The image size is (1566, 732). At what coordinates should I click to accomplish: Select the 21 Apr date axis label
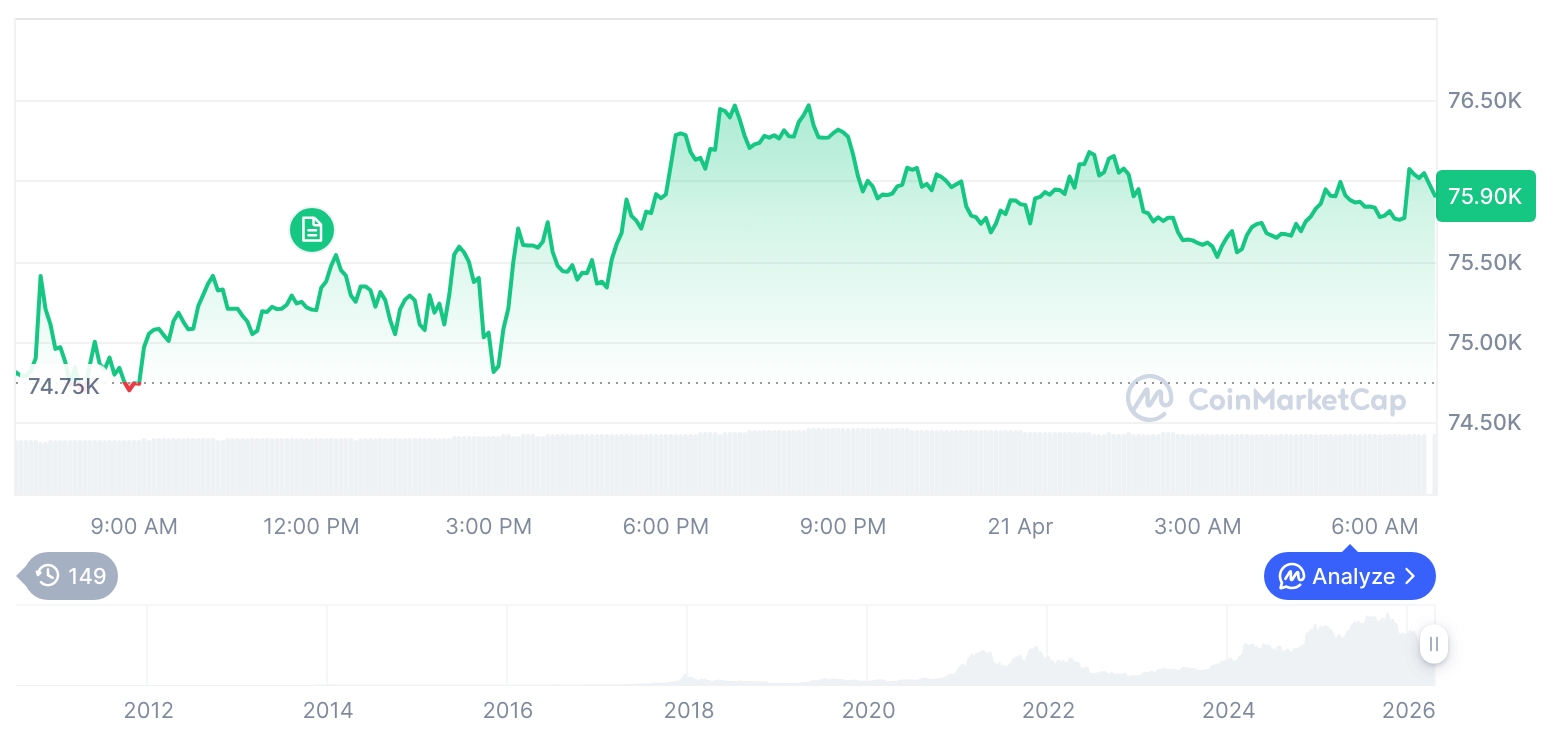coord(1020,526)
